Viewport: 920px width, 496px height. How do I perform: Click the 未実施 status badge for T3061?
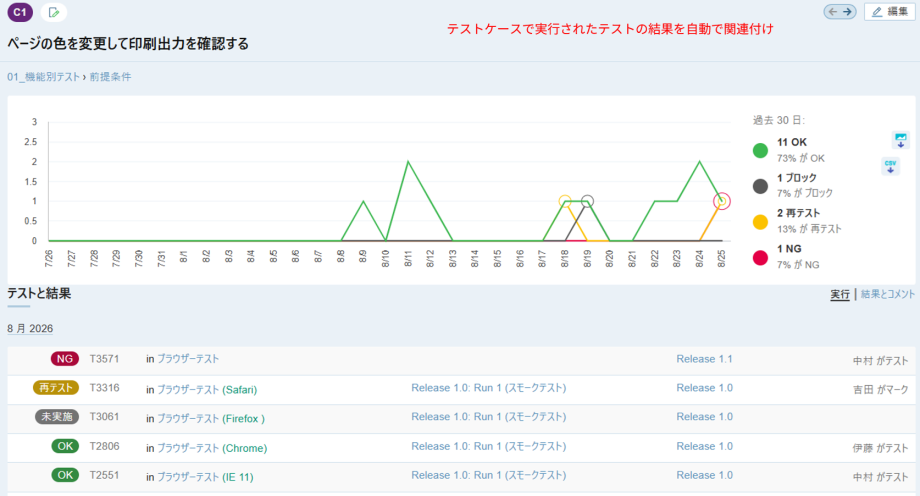tap(57, 417)
